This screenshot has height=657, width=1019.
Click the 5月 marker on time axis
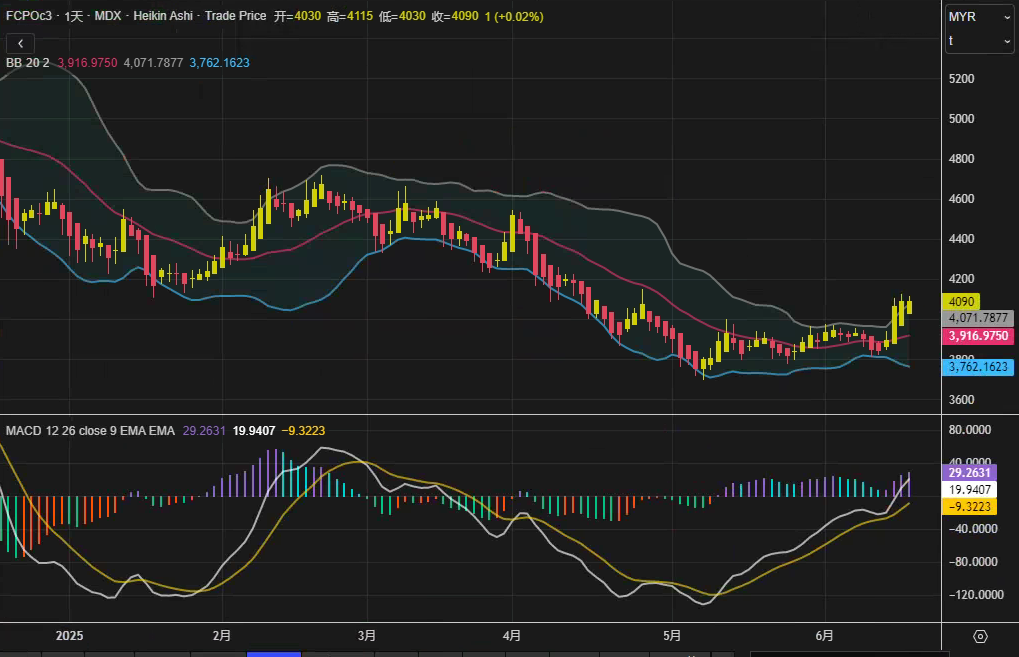pos(671,636)
